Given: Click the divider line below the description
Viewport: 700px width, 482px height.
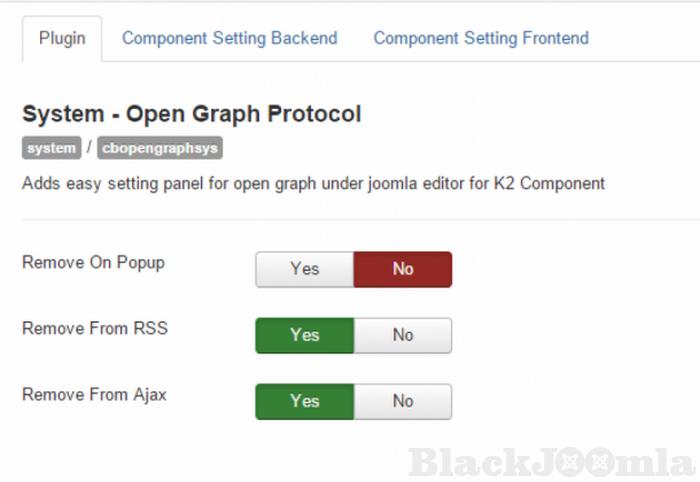Looking at the screenshot, I should coord(350,220).
